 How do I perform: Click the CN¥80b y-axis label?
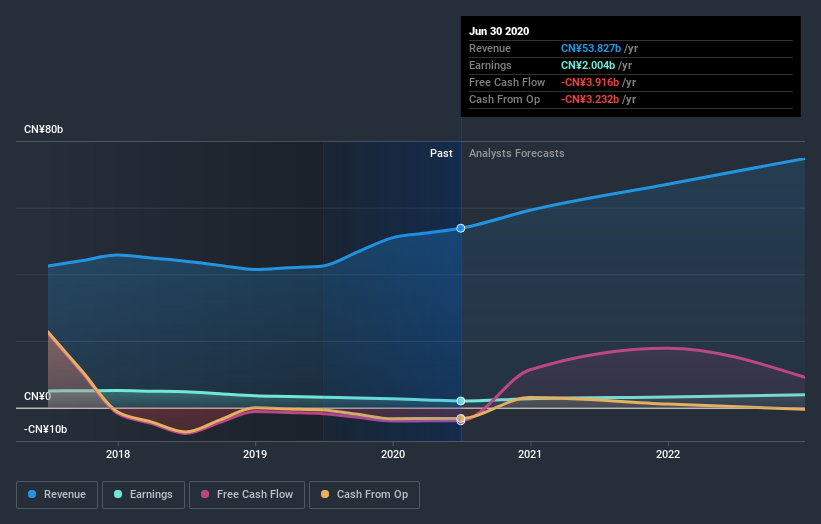coord(43,129)
